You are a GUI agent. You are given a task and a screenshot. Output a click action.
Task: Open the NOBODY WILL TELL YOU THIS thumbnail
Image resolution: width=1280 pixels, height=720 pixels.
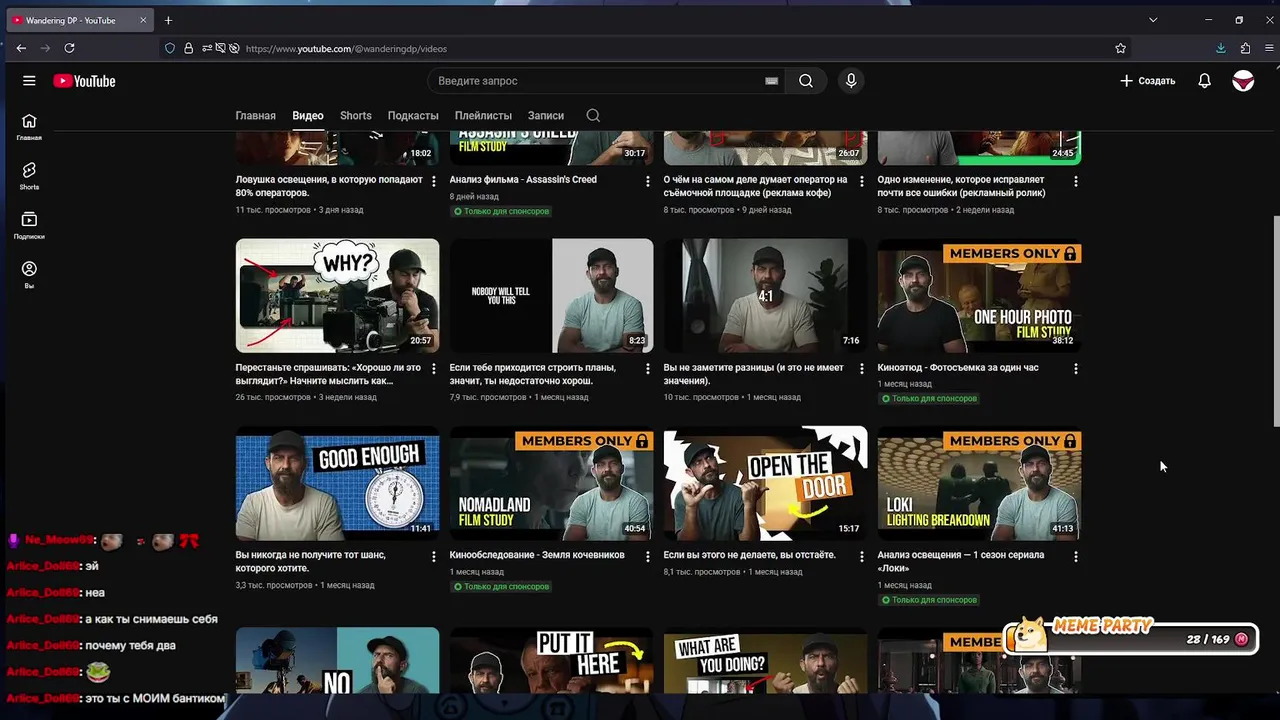(x=551, y=295)
